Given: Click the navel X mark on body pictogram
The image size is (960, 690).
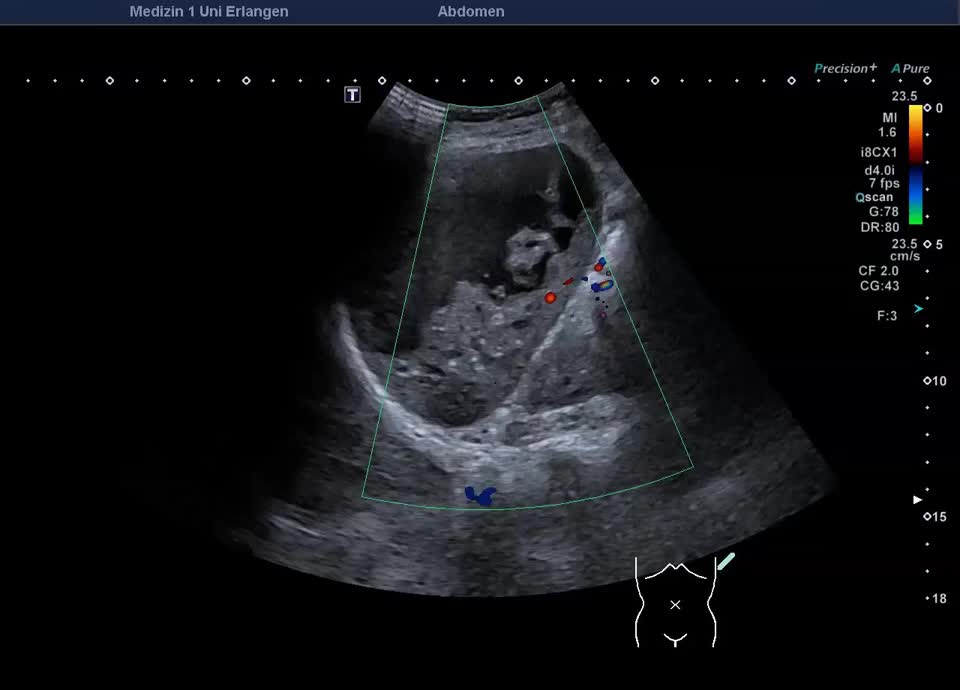Looking at the screenshot, I should tap(675, 605).
